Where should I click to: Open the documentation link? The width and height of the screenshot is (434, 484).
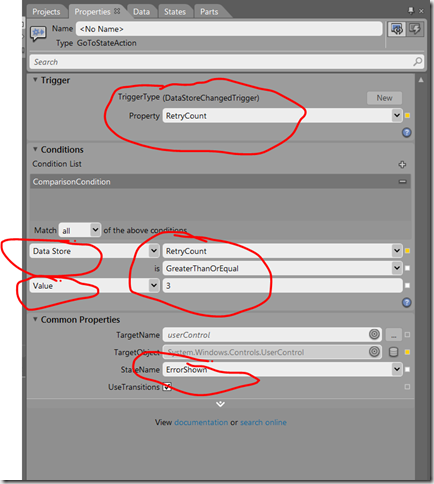pyautogui.click(x=201, y=422)
